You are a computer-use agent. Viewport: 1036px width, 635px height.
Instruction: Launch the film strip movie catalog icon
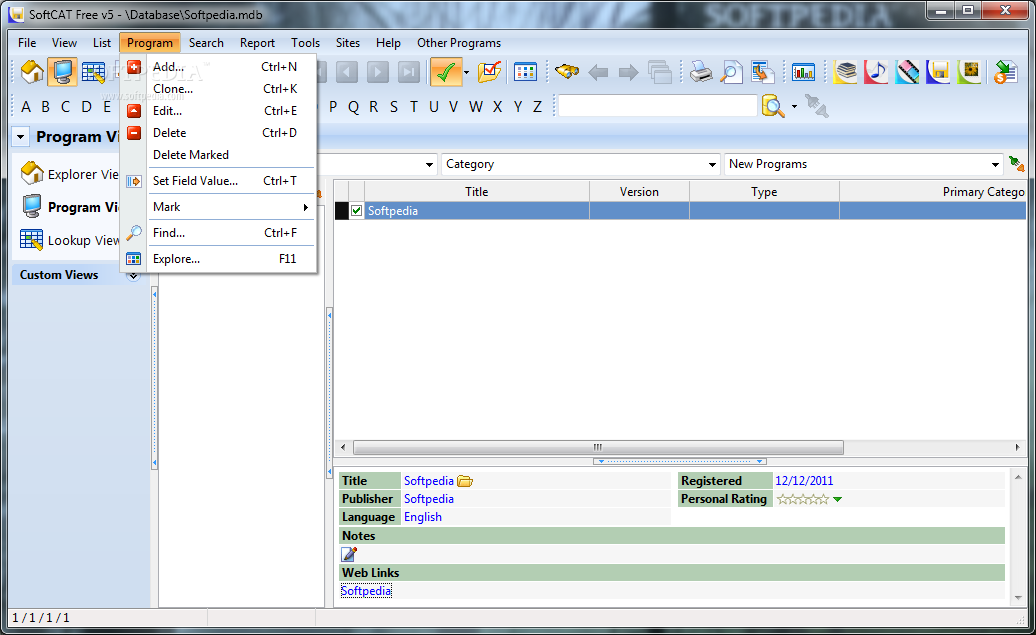point(907,71)
